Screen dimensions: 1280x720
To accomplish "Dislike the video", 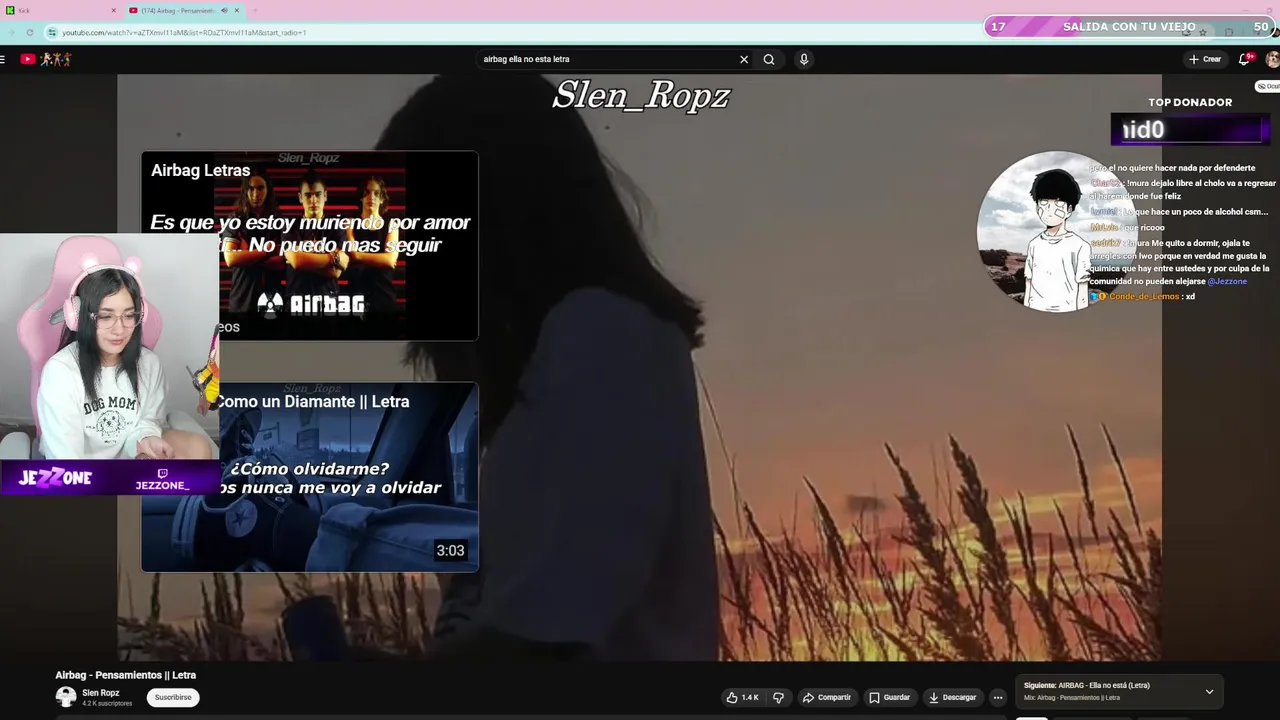I will 778,697.
